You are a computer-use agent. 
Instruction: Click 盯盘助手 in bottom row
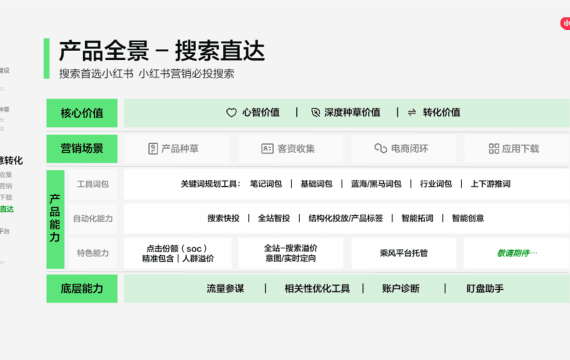(485, 289)
